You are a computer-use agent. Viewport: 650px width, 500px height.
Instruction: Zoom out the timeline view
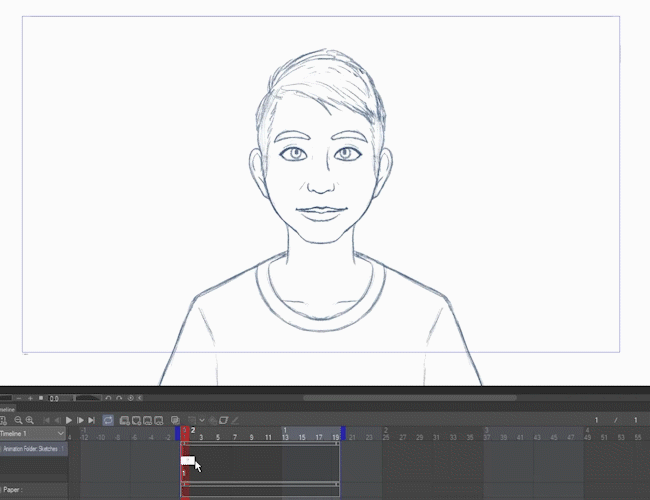18,420
